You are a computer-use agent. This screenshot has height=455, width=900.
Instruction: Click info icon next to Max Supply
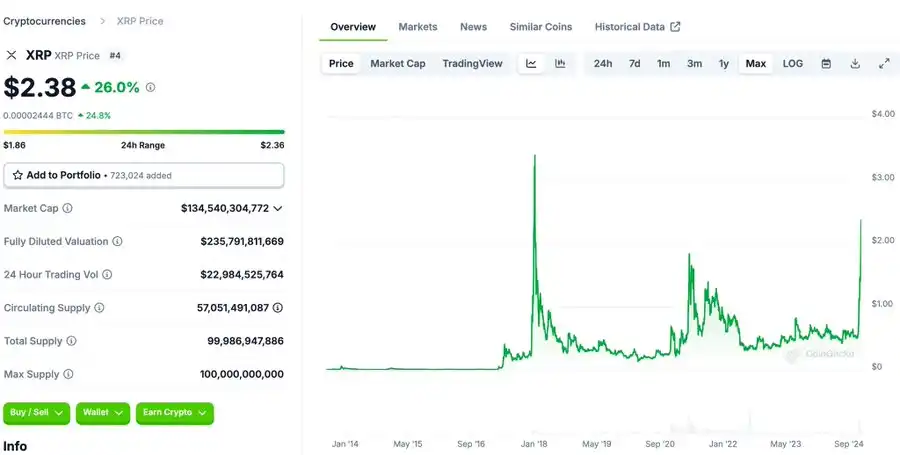(x=68, y=374)
